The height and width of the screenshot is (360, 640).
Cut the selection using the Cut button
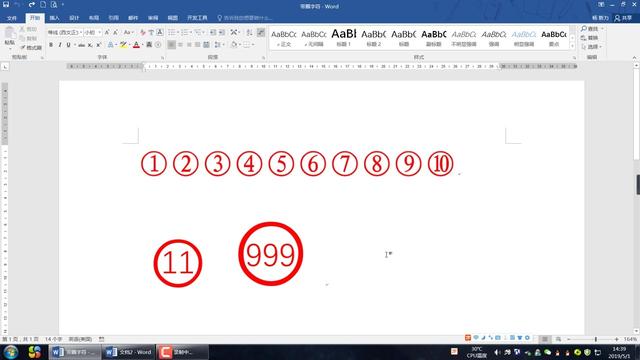coord(29,29)
